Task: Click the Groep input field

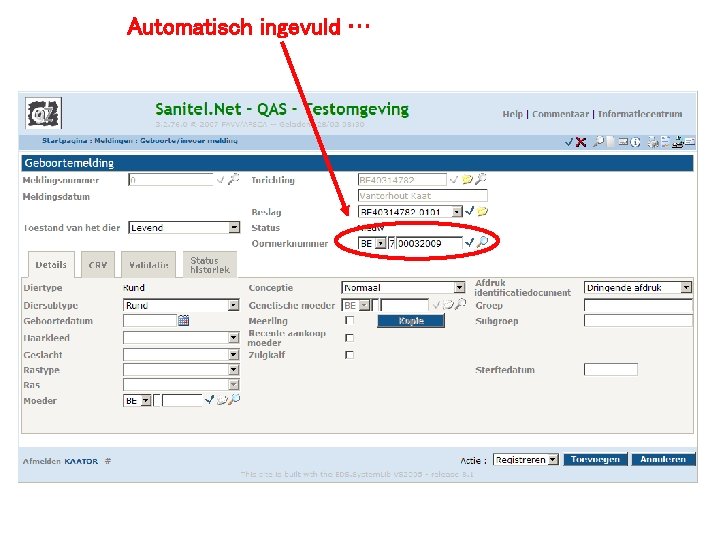Action: pyautogui.click(x=638, y=305)
